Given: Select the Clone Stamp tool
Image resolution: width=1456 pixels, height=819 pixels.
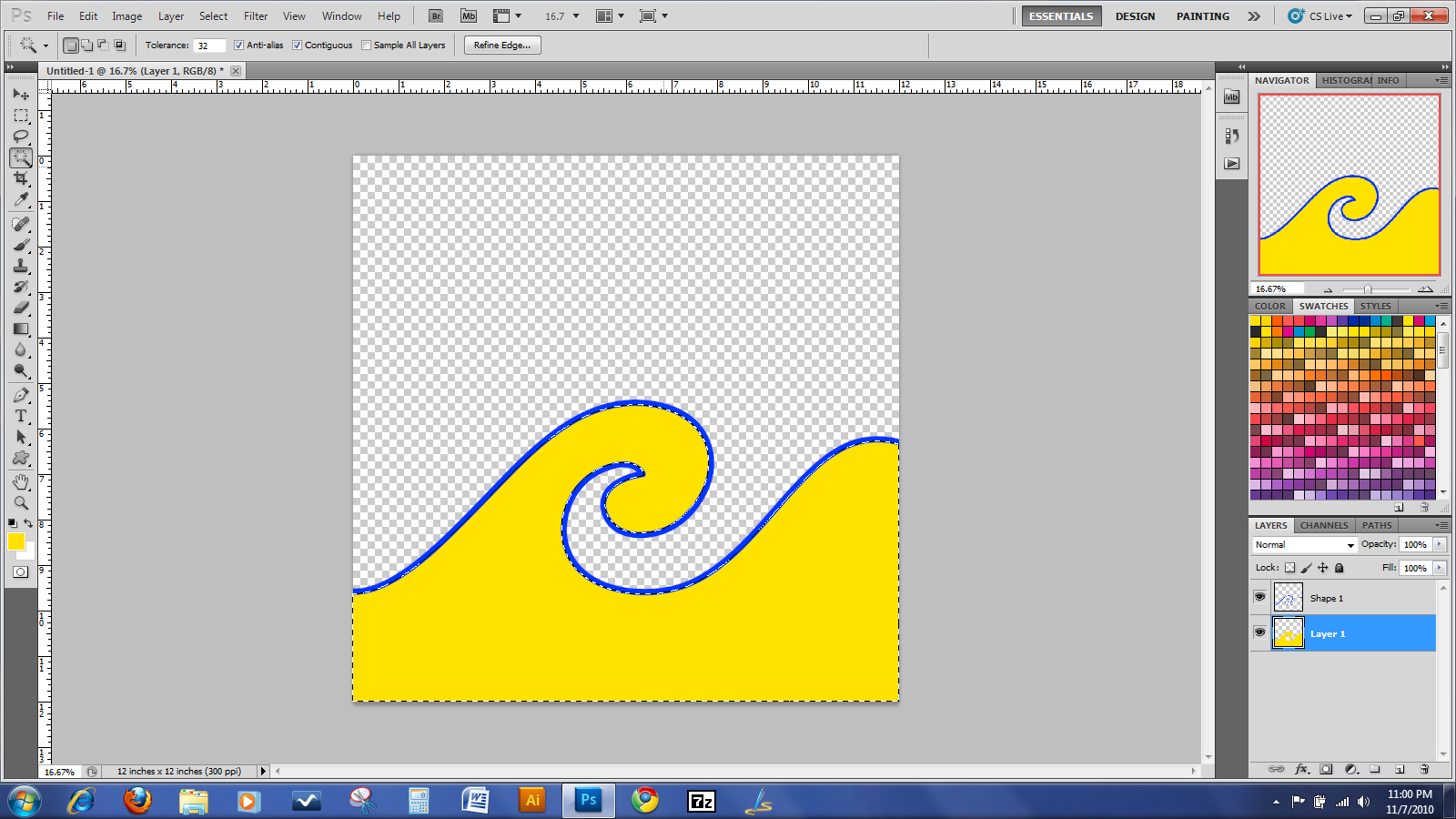Looking at the screenshot, I should [21, 266].
